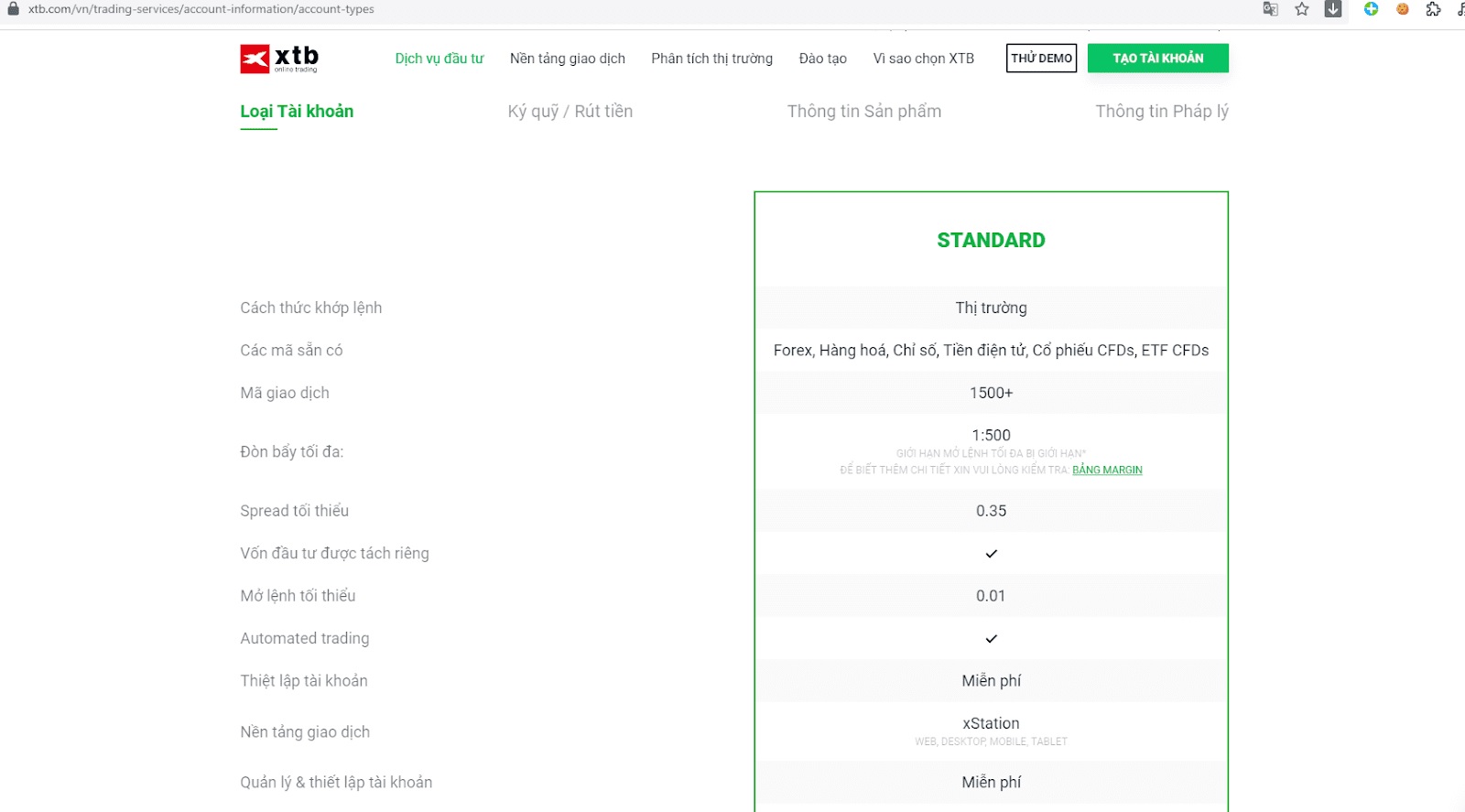Open the Đào tạo menu
The width and height of the screenshot is (1465, 812).
823,59
